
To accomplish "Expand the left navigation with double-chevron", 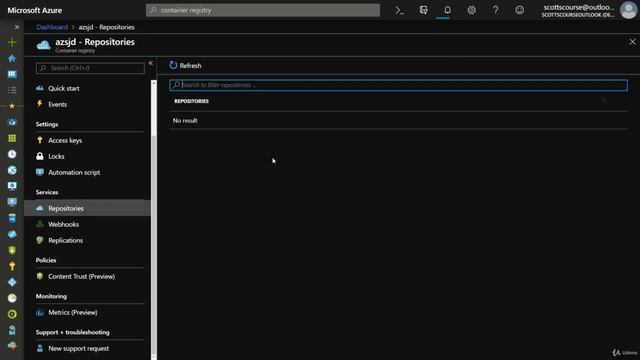I will click(17, 27).
